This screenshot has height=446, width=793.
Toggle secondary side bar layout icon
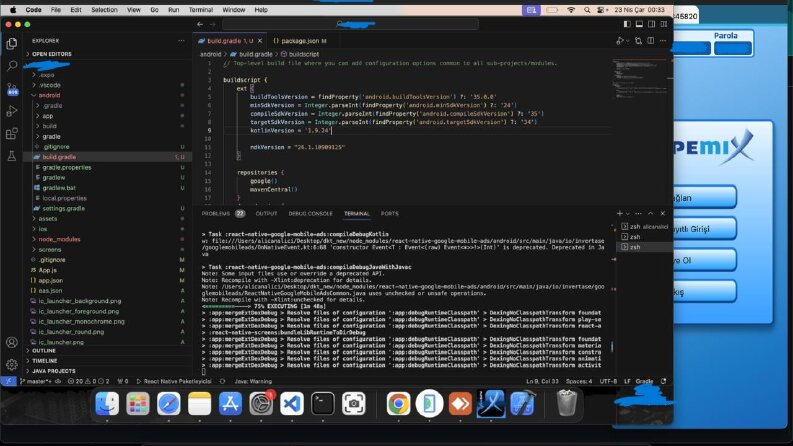click(651, 24)
